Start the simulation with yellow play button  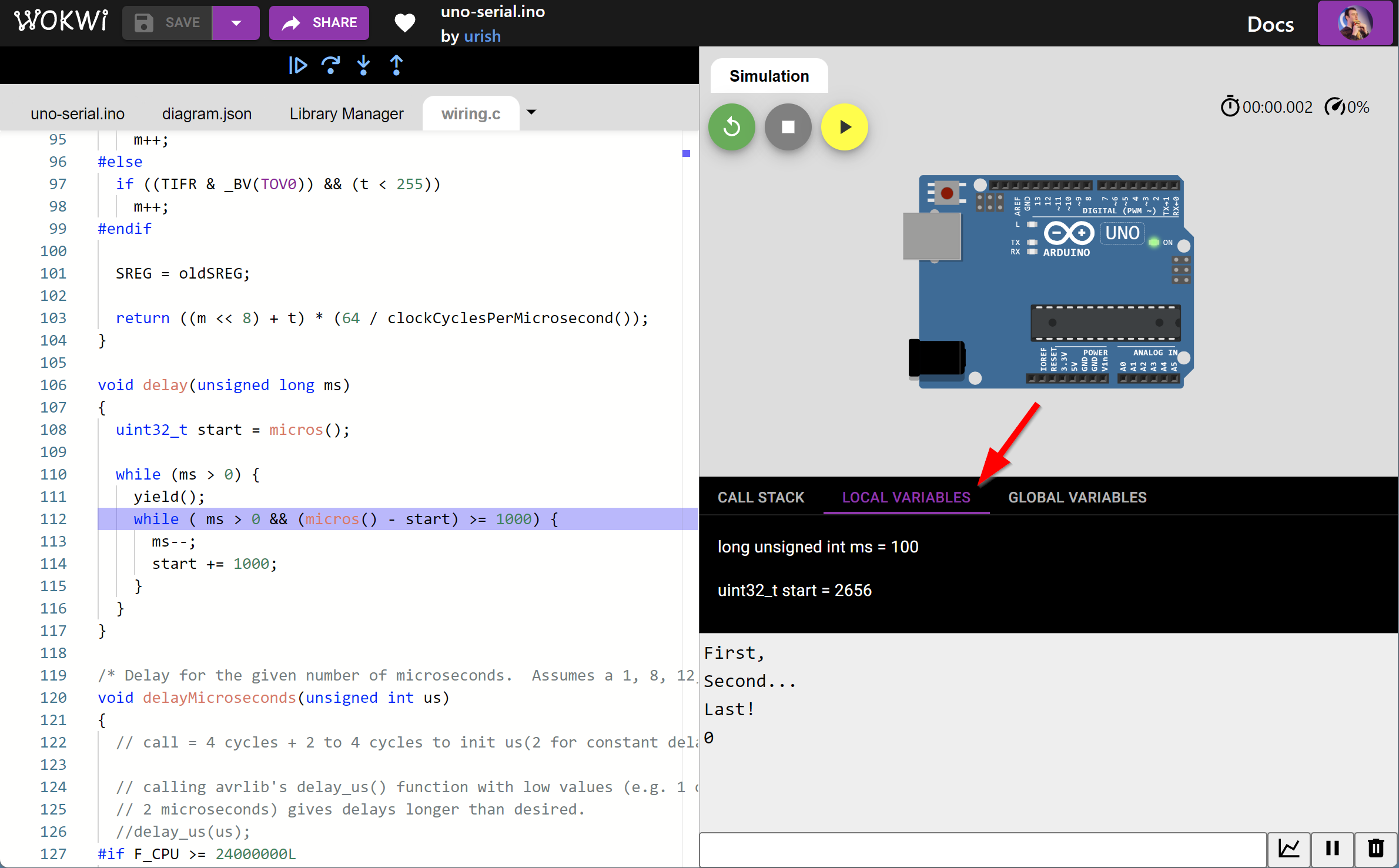pos(845,127)
